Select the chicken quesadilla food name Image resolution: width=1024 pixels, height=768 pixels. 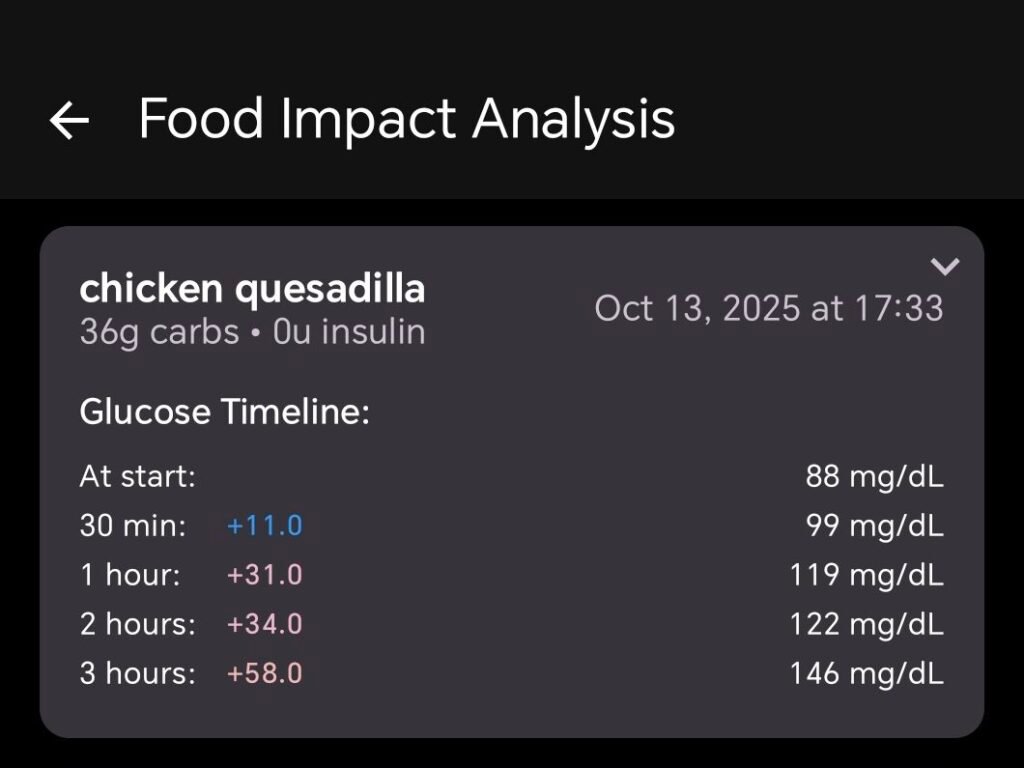click(x=252, y=289)
